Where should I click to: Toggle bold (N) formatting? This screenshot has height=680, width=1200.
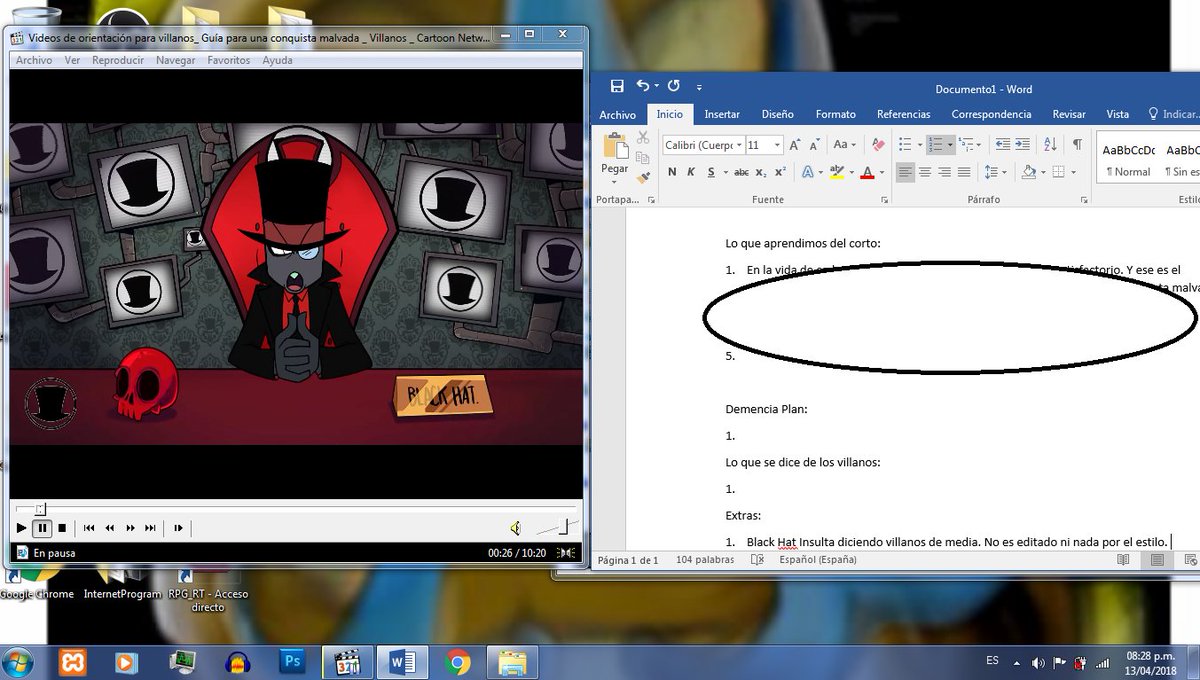[672, 172]
